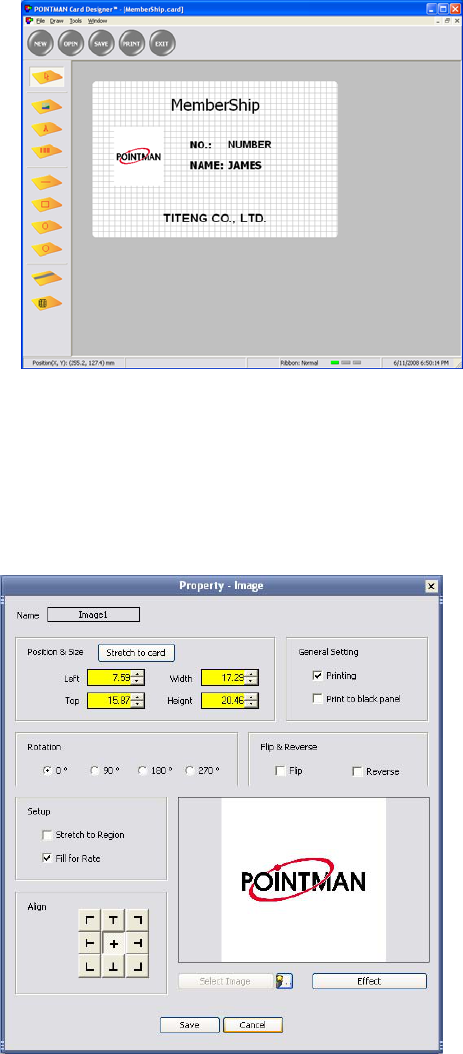Align image to middle left
Image resolution: width=463 pixels, height=1054 pixels.
90,944
